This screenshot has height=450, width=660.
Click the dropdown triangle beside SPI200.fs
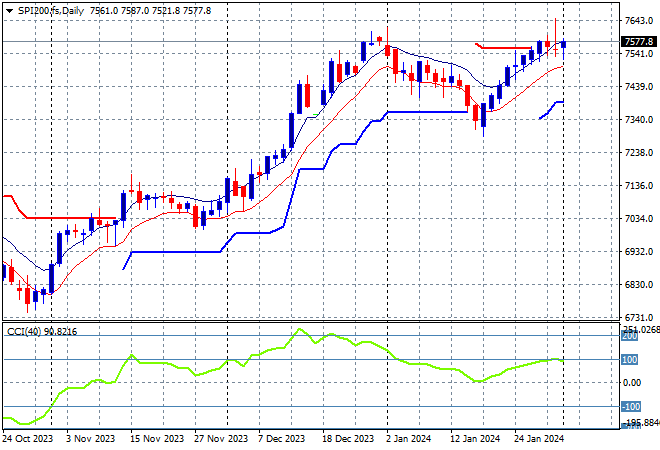9,9
